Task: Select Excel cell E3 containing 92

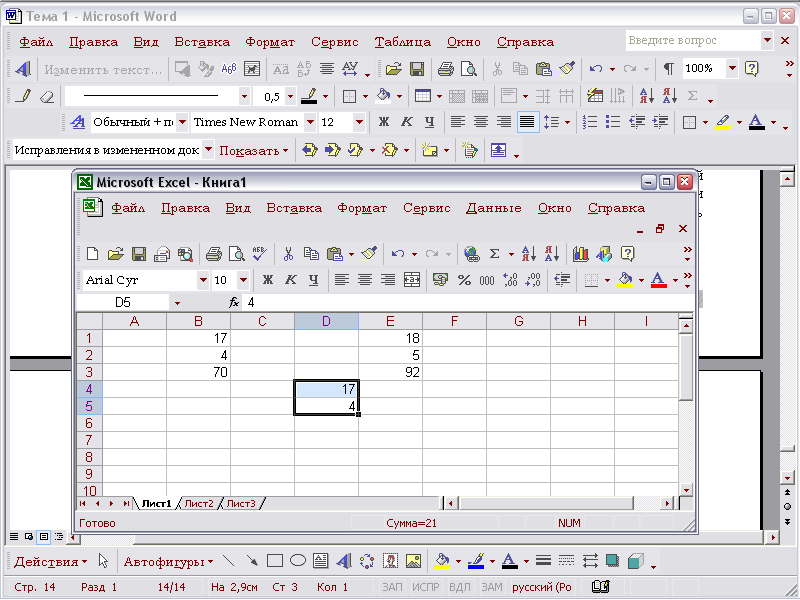Action: coord(390,372)
